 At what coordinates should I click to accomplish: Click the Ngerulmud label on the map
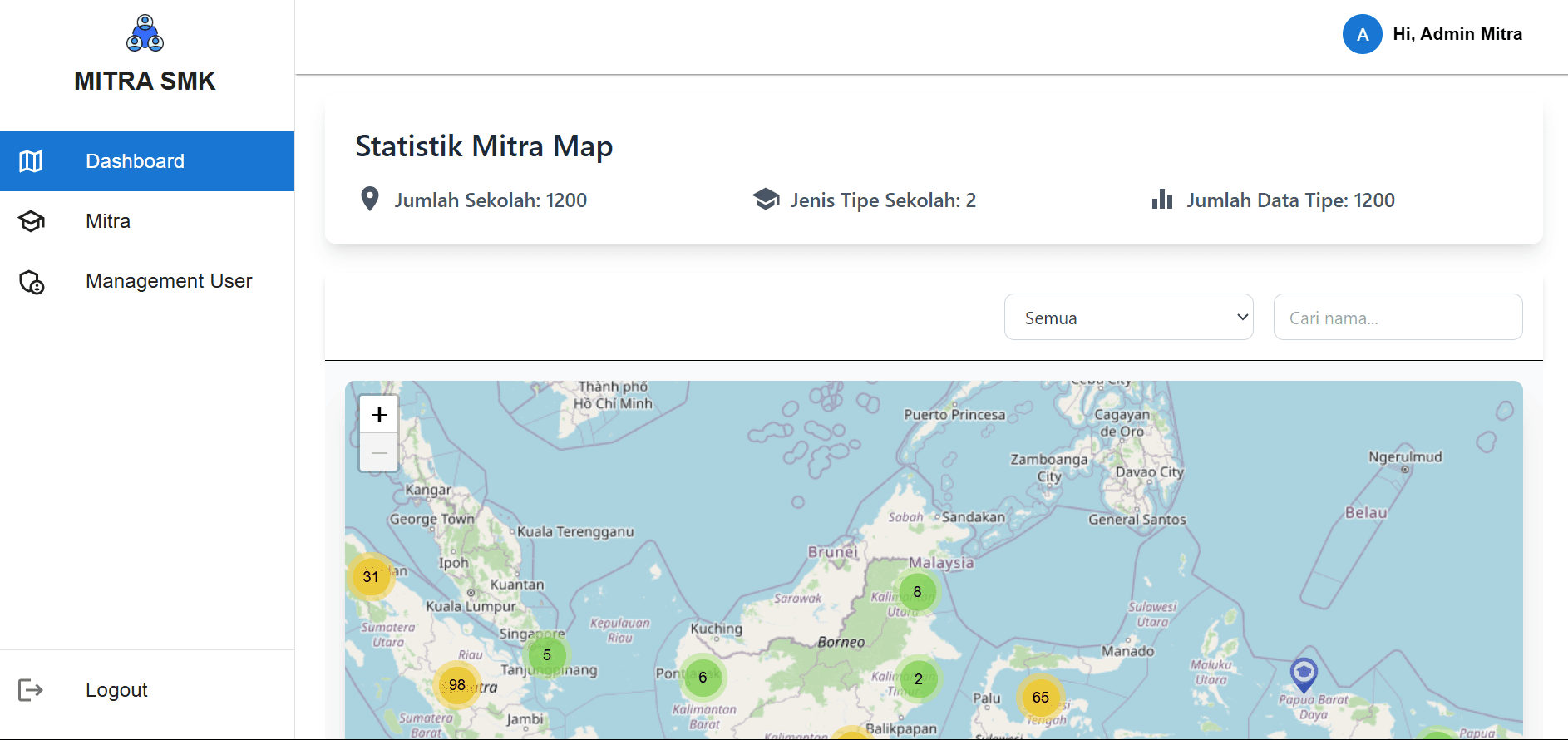pyautogui.click(x=1405, y=456)
